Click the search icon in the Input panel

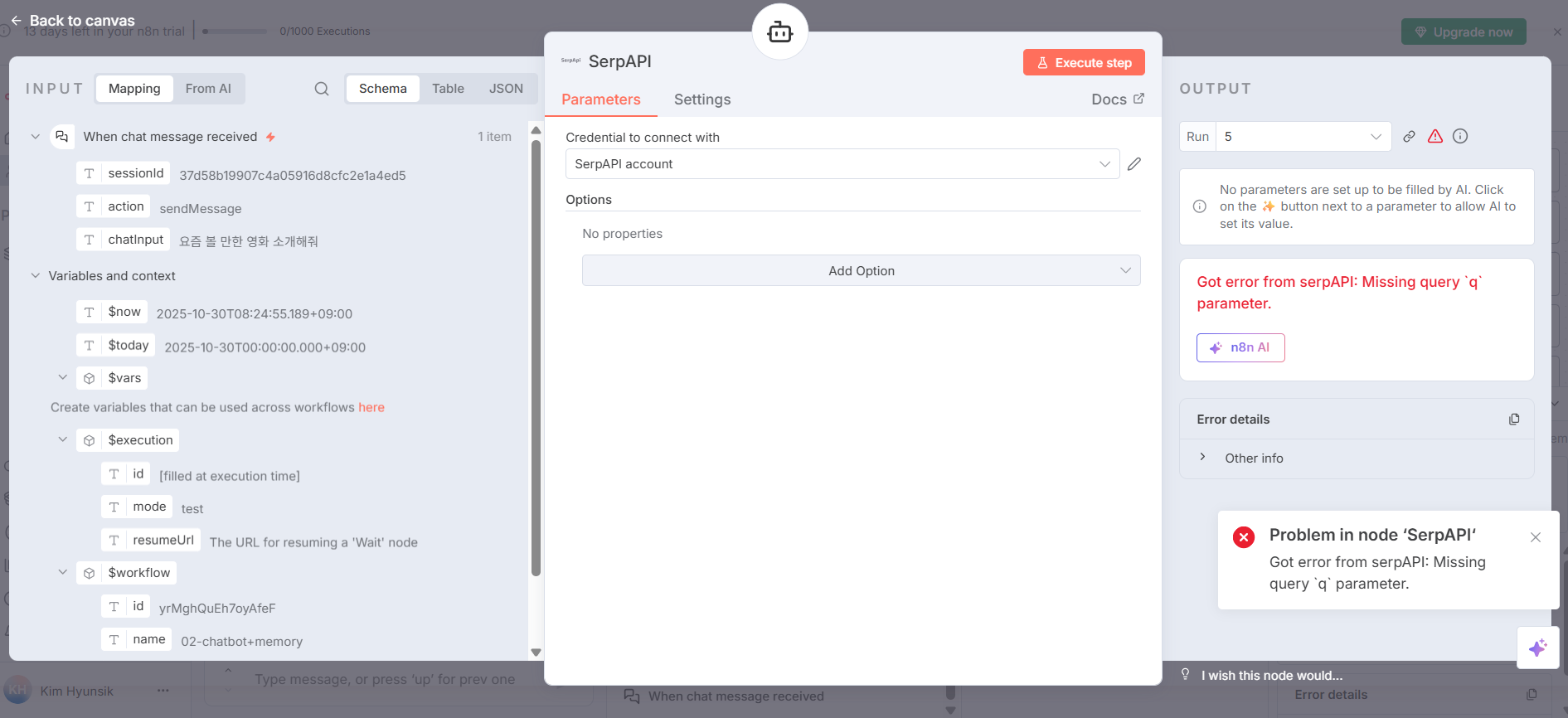point(322,89)
